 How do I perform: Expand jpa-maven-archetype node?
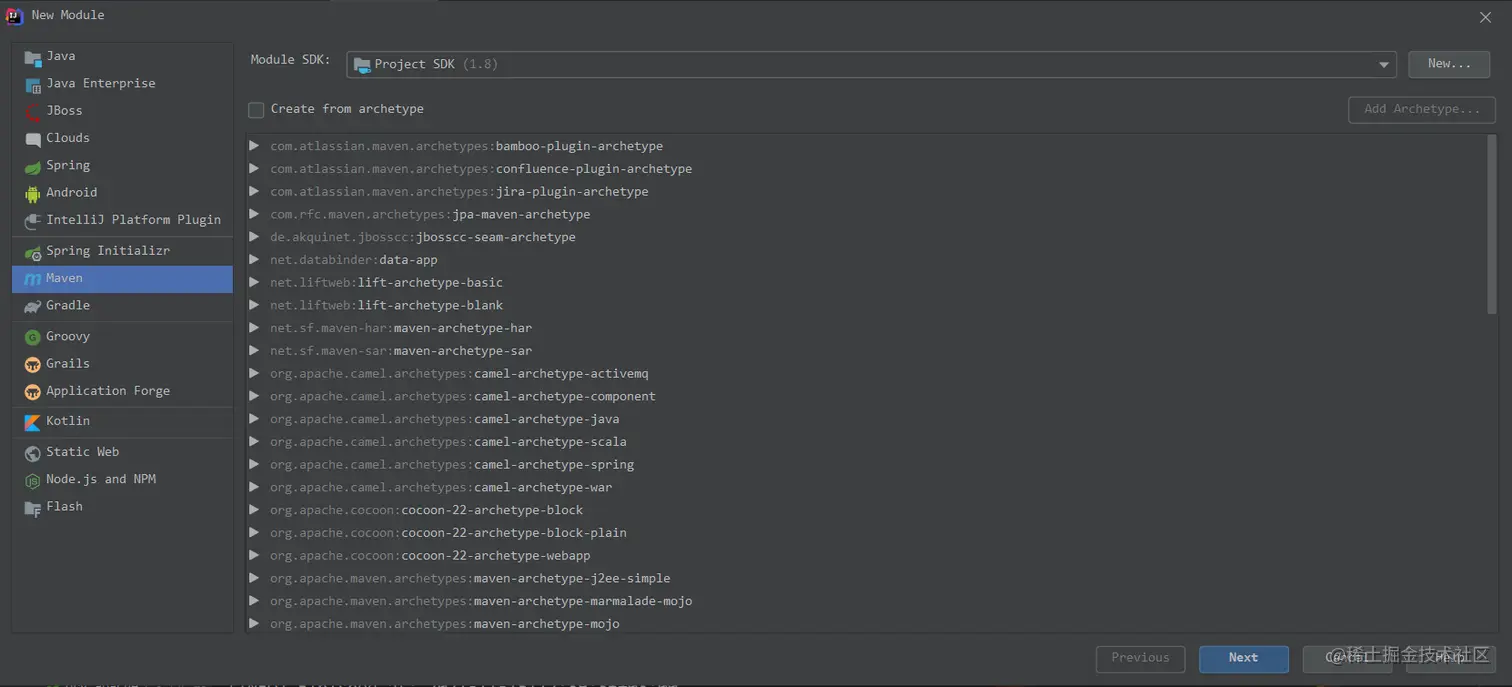[x=254, y=214]
